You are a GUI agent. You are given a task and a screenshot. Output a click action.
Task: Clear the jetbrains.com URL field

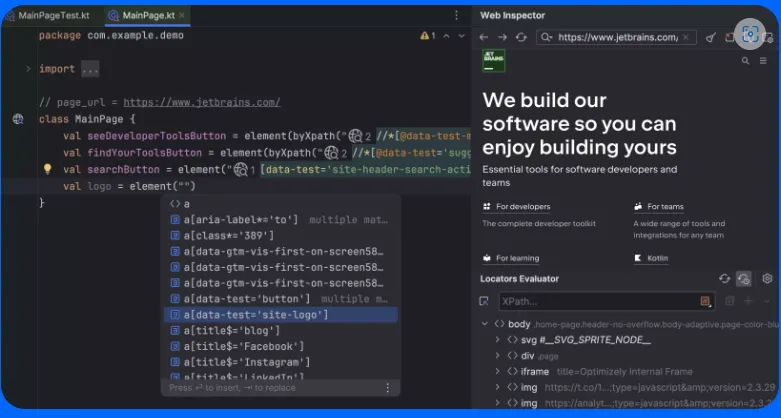pyautogui.click(x=686, y=37)
